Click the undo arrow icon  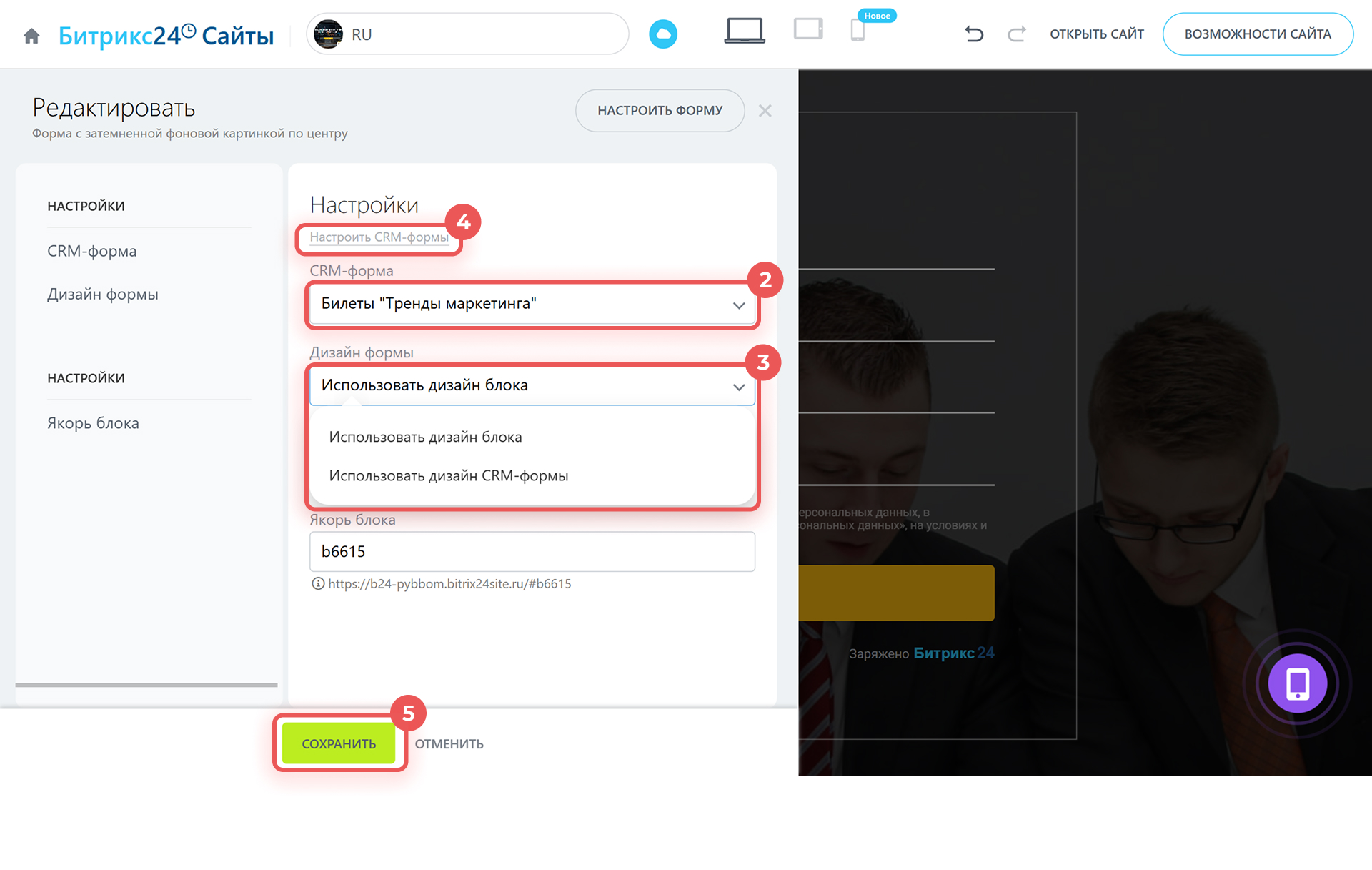coord(974,34)
